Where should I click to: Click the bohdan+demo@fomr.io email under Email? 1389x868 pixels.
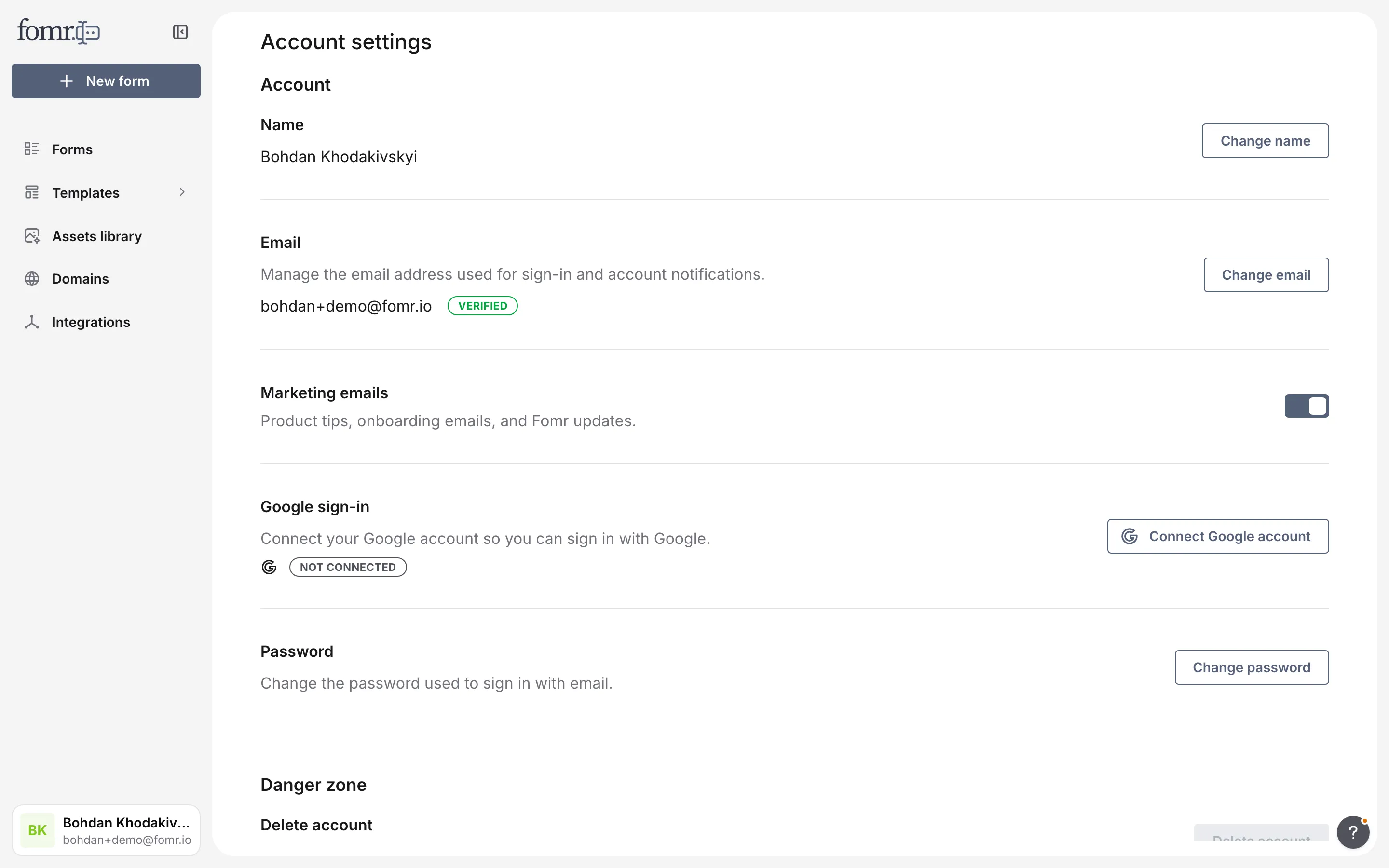(x=346, y=306)
